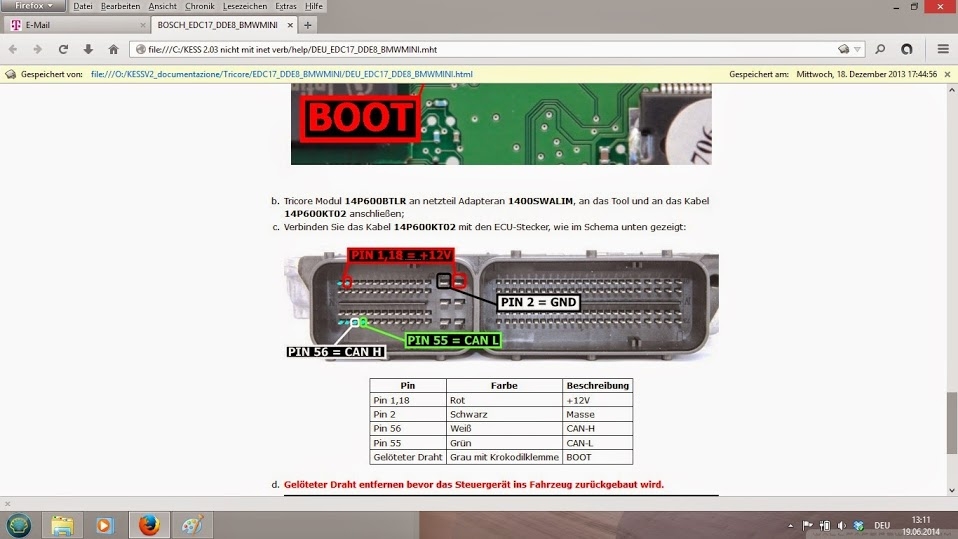958x539 pixels.
Task: Click the taskbar clock showing 13:11
Action: coord(921,526)
